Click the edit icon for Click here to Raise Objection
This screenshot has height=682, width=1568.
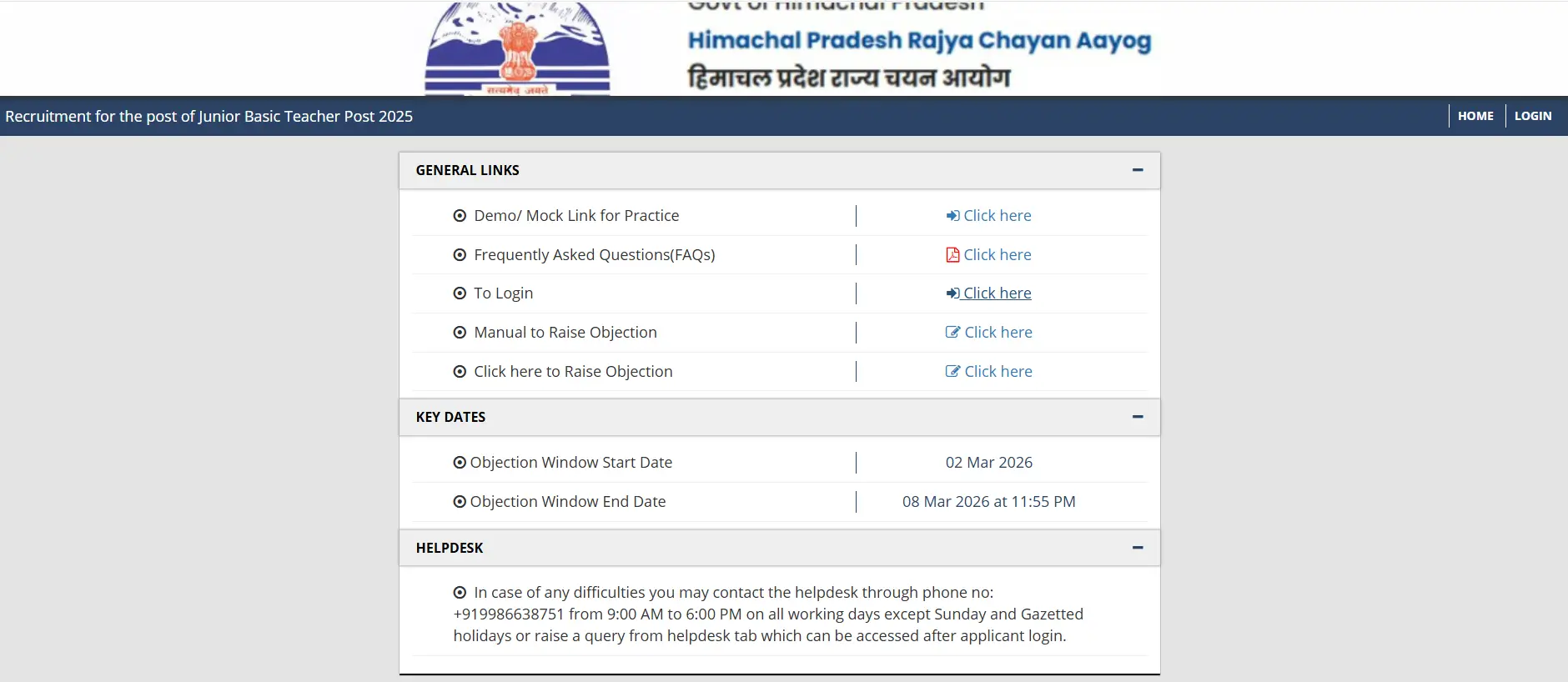click(x=952, y=372)
